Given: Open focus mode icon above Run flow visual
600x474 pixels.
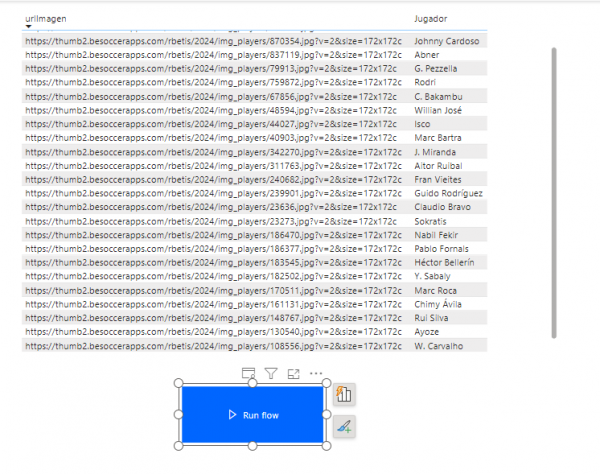Looking at the screenshot, I should tap(293, 373).
